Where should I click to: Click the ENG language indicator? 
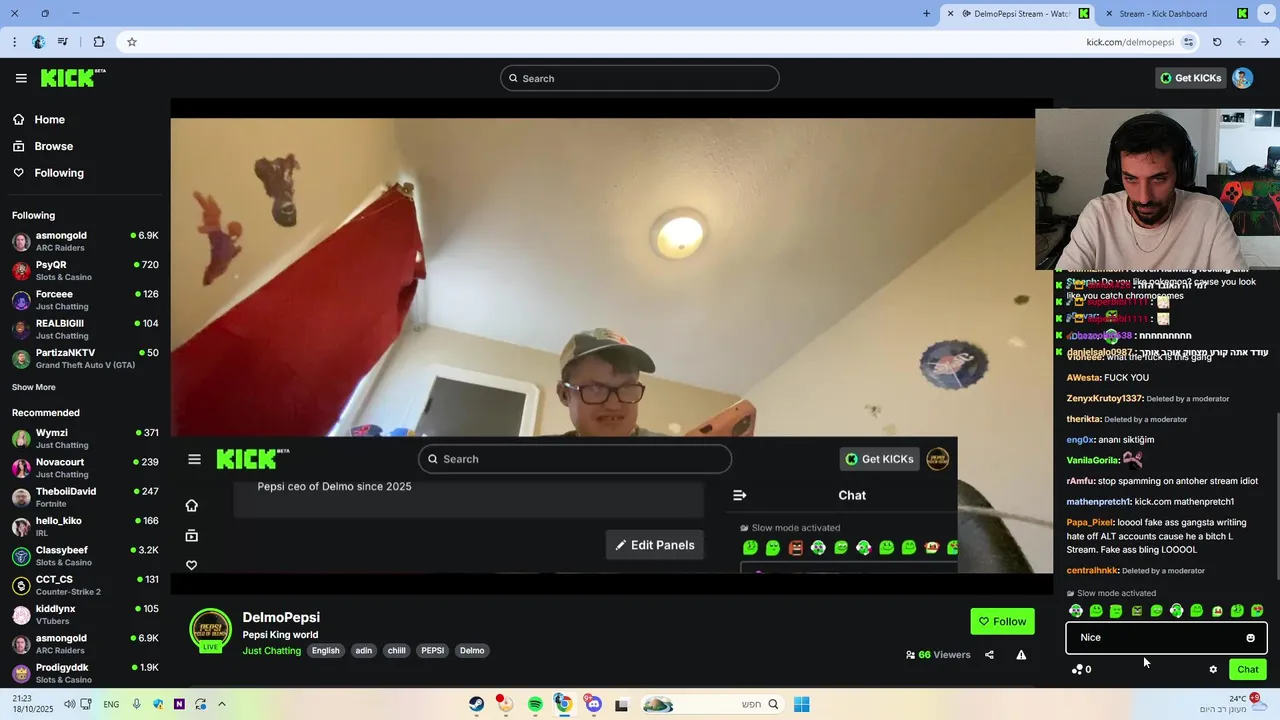pyautogui.click(x=111, y=704)
